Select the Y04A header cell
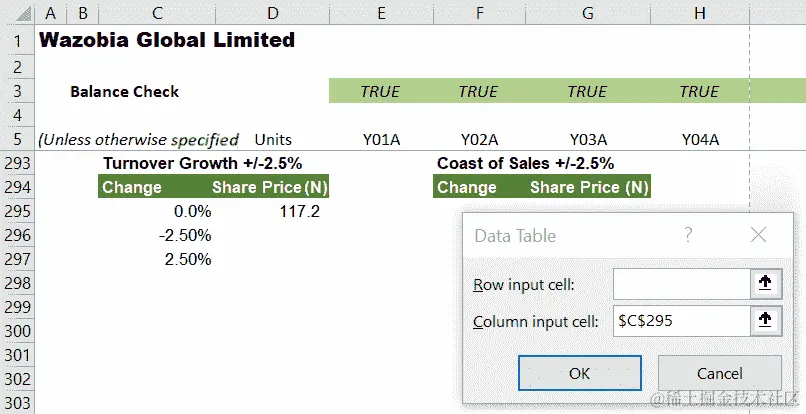The height and width of the screenshot is (414, 806). click(x=700, y=139)
